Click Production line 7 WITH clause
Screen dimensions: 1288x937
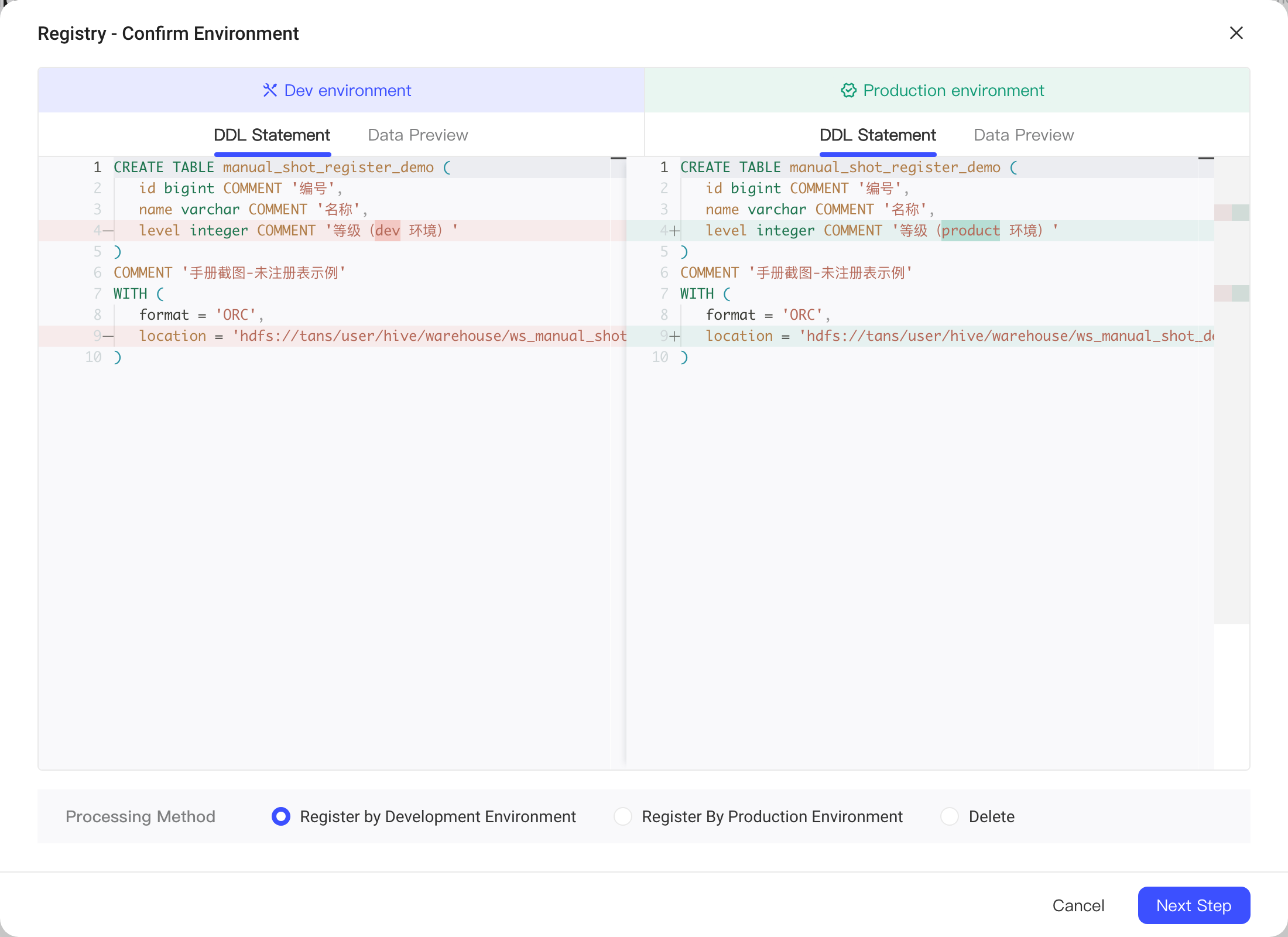[705, 294]
